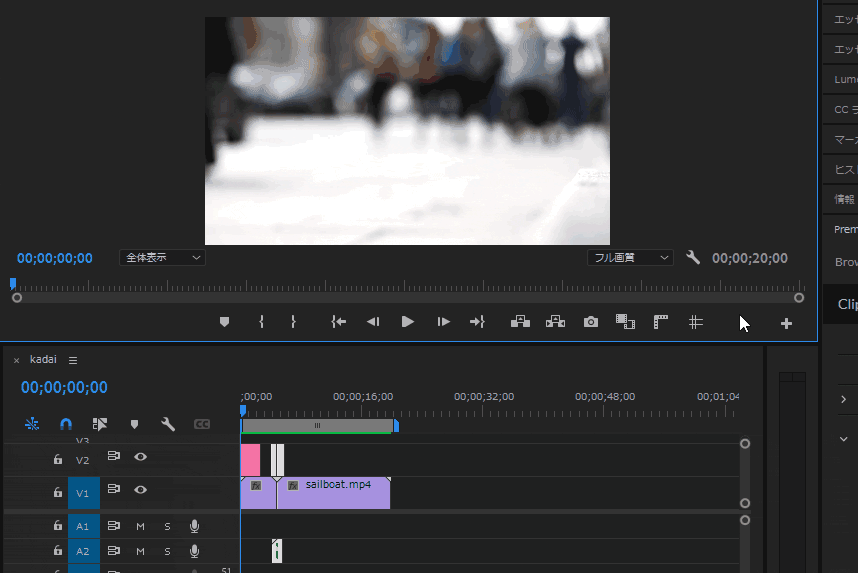Open the 全体表示 zoom level dropdown
The height and width of the screenshot is (573, 858).
pyautogui.click(x=163, y=257)
